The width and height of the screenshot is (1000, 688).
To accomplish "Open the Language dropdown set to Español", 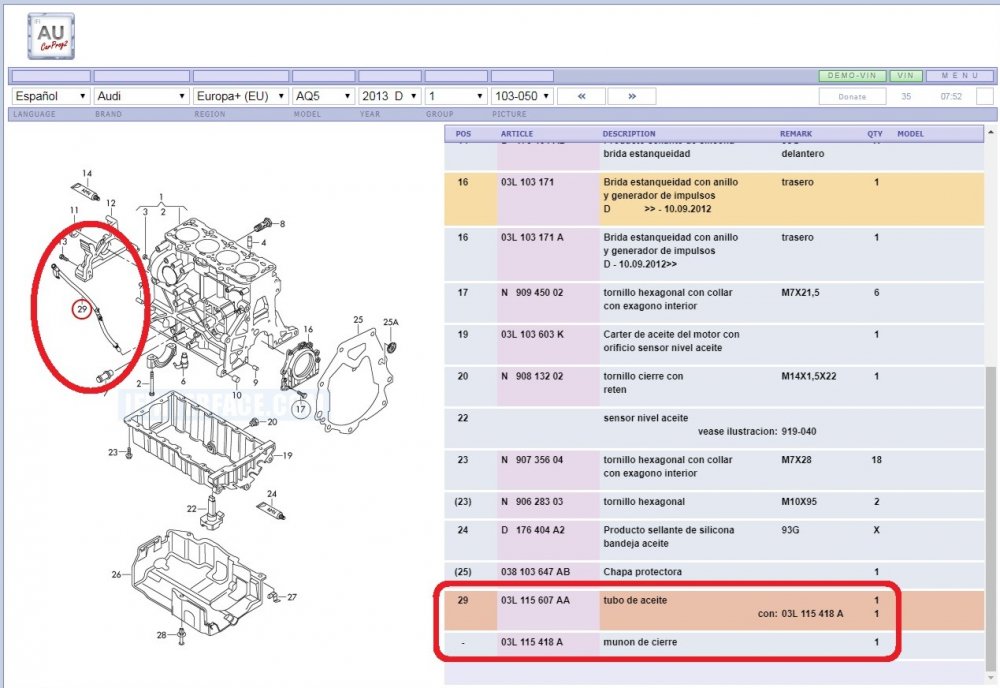I will point(50,96).
